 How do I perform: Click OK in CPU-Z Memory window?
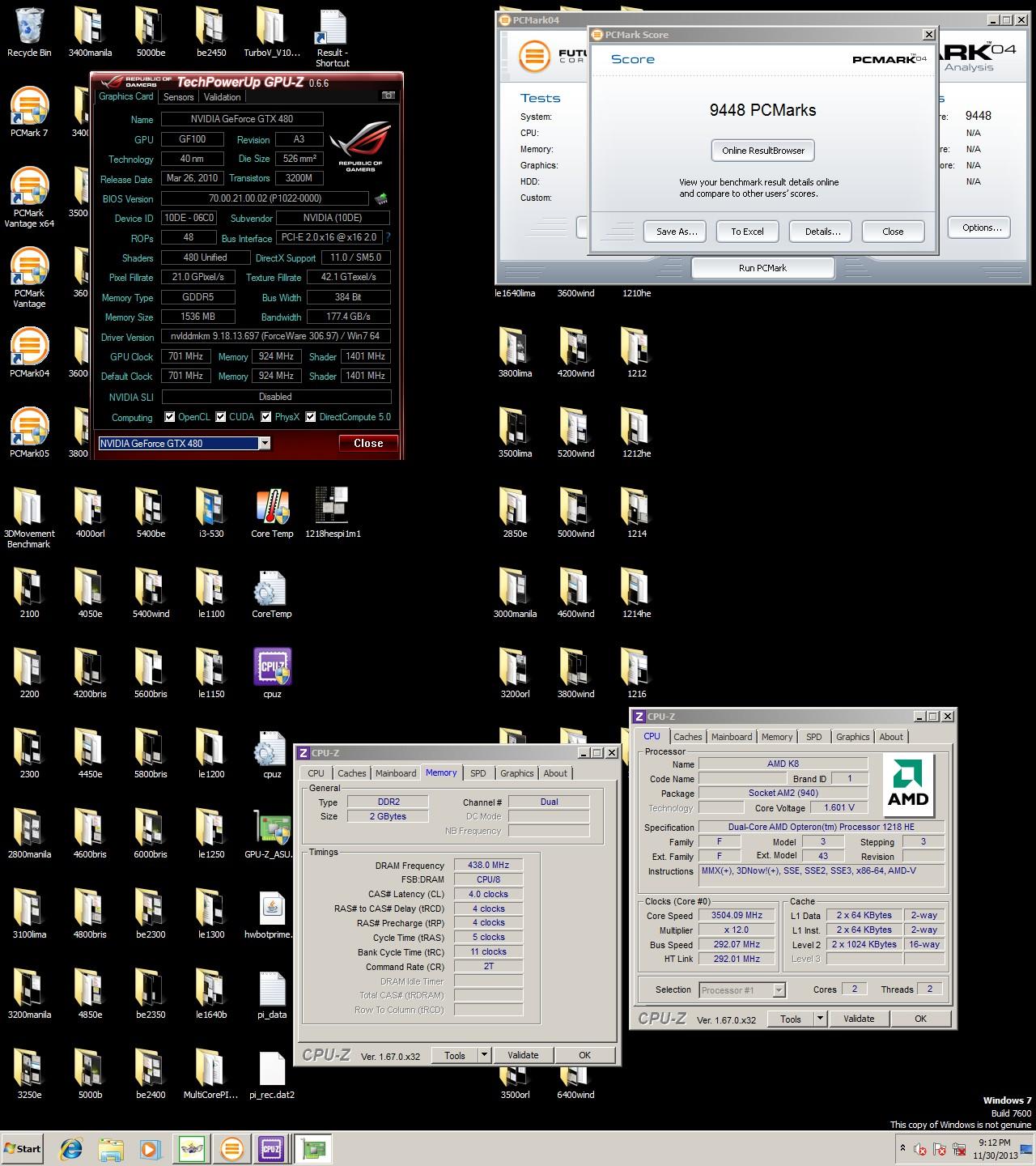(x=585, y=1055)
